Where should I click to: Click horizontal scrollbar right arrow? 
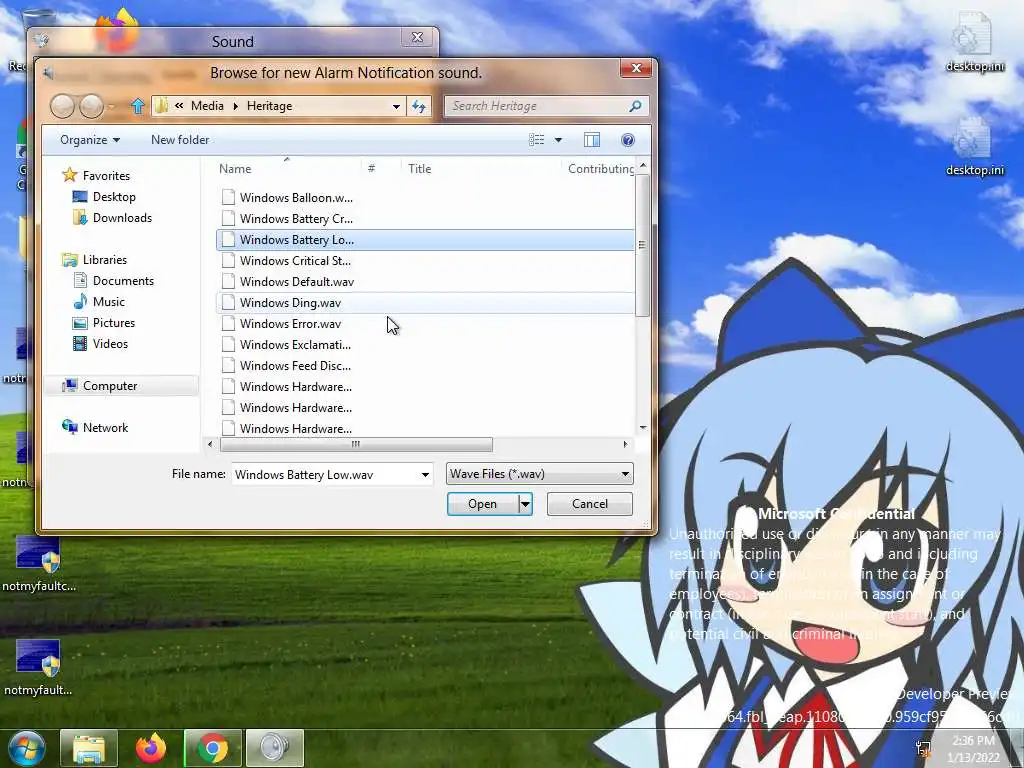(x=625, y=444)
